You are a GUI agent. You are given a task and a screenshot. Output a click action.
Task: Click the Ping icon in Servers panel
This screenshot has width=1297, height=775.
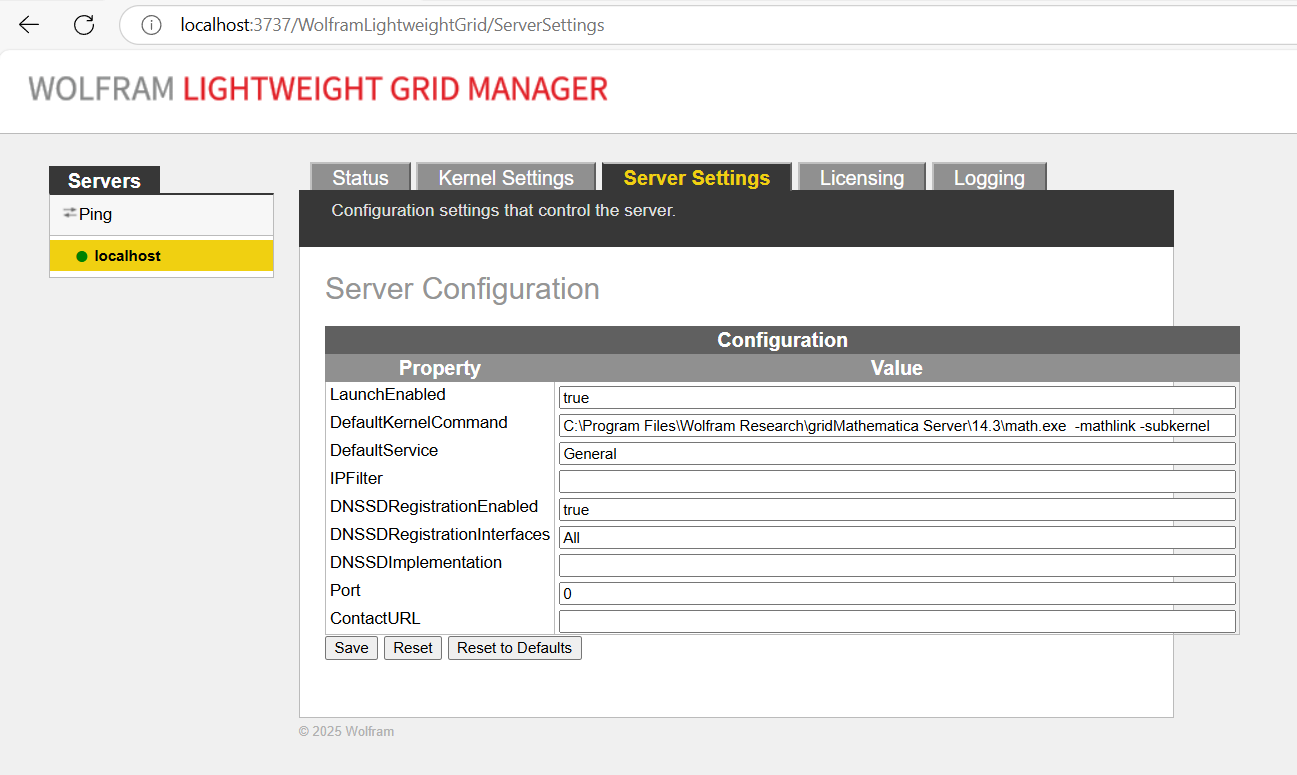(69, 213)
